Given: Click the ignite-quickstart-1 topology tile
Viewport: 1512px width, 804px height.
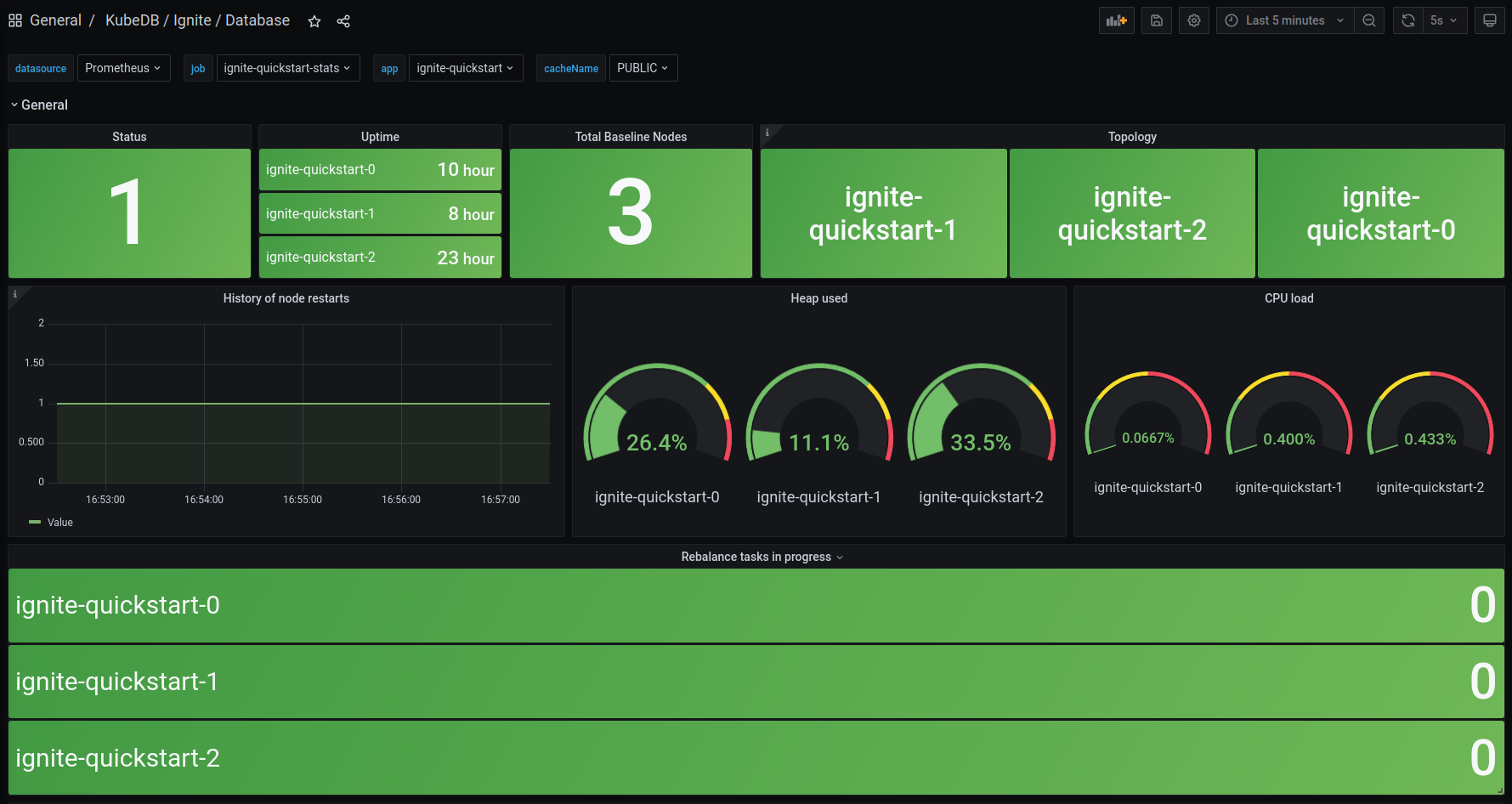Looking at the screenshot, I should tap(884, 213).
